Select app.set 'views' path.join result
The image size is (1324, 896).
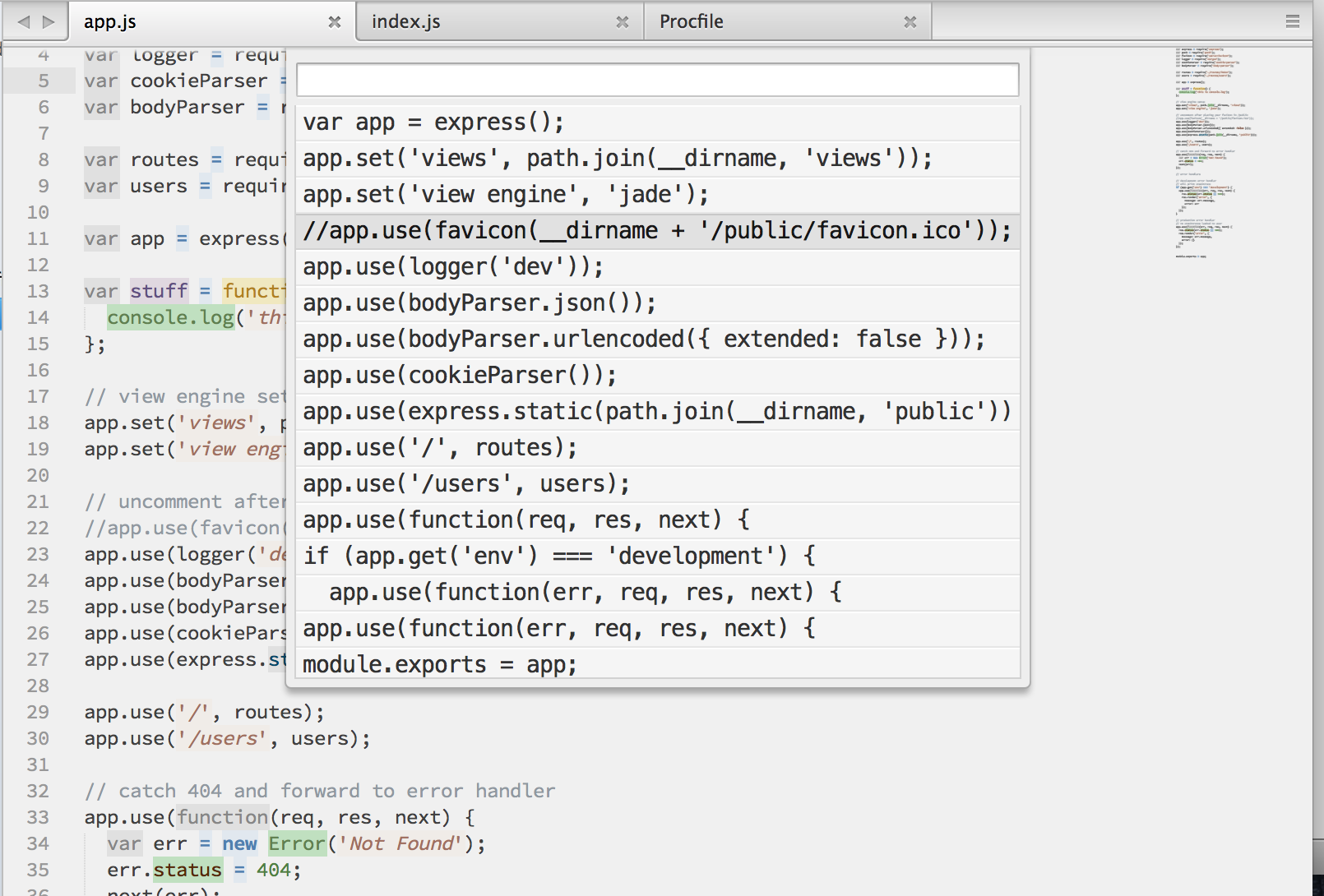pyautogui.click(x=658, y=159)
